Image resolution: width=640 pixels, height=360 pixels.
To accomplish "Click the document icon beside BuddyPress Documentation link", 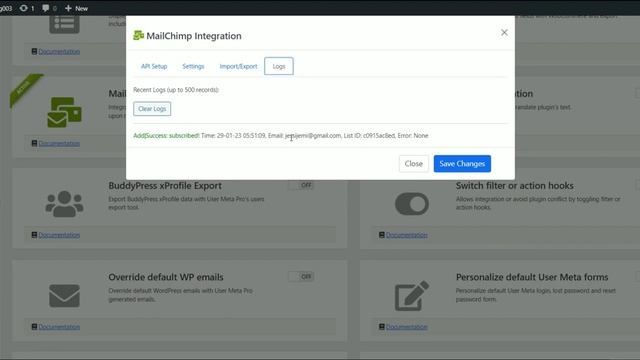I will pyautogui.click(x=34, y=235).
